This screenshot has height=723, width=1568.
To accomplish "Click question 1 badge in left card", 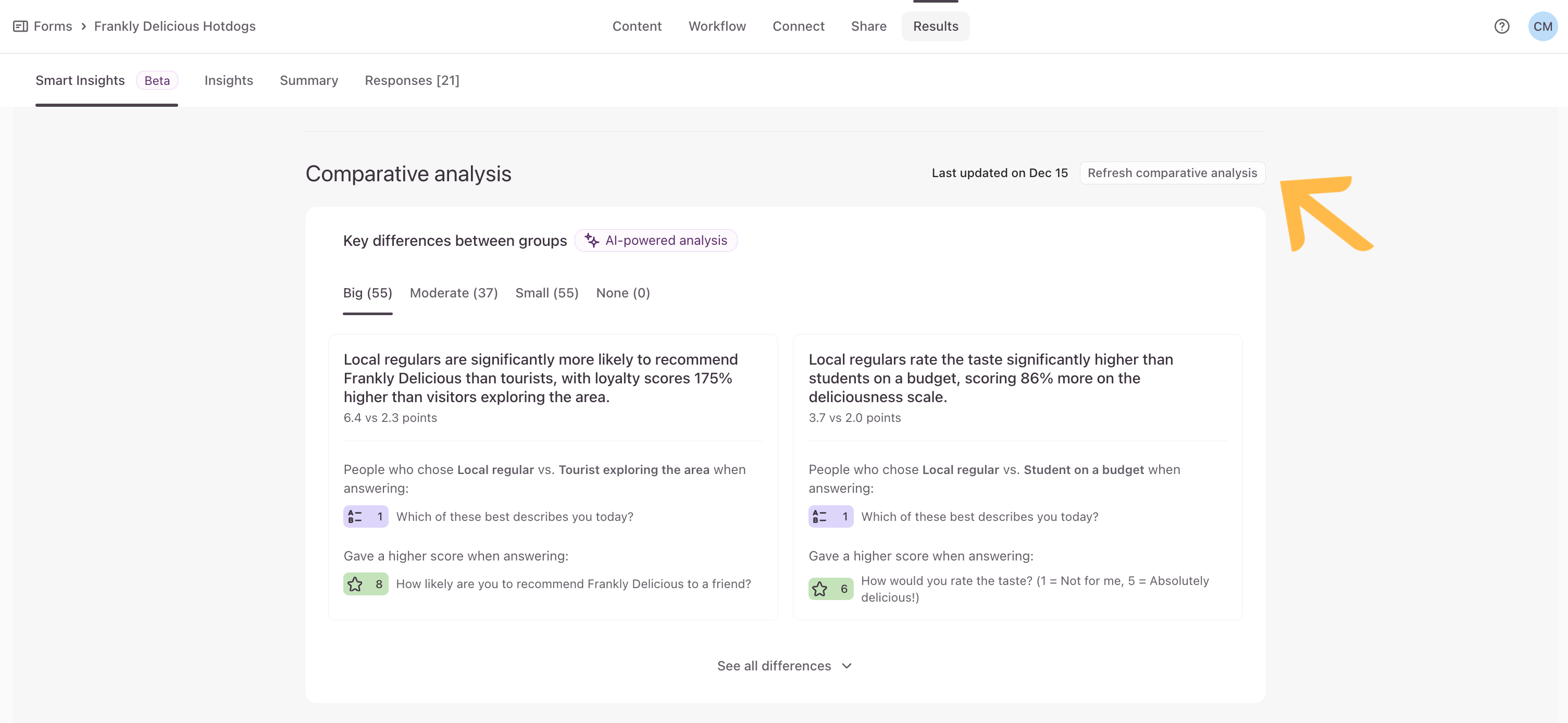I will click(365, 517).
